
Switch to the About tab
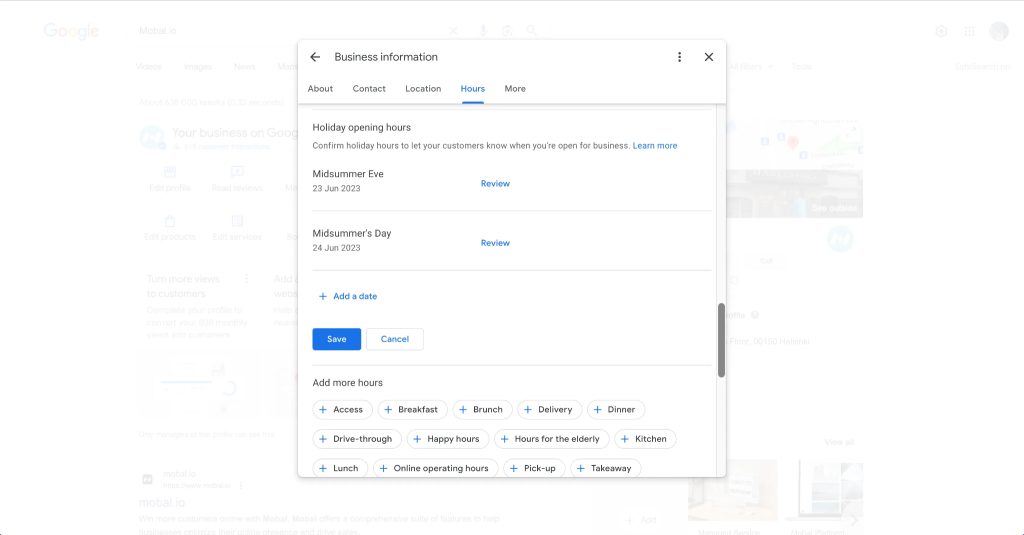coord(320,89)
